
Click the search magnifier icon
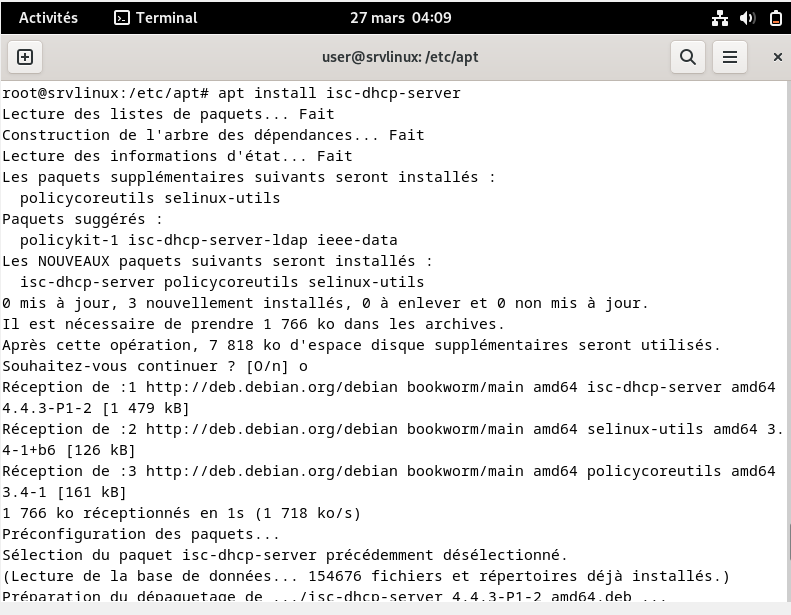pos(688,57)
